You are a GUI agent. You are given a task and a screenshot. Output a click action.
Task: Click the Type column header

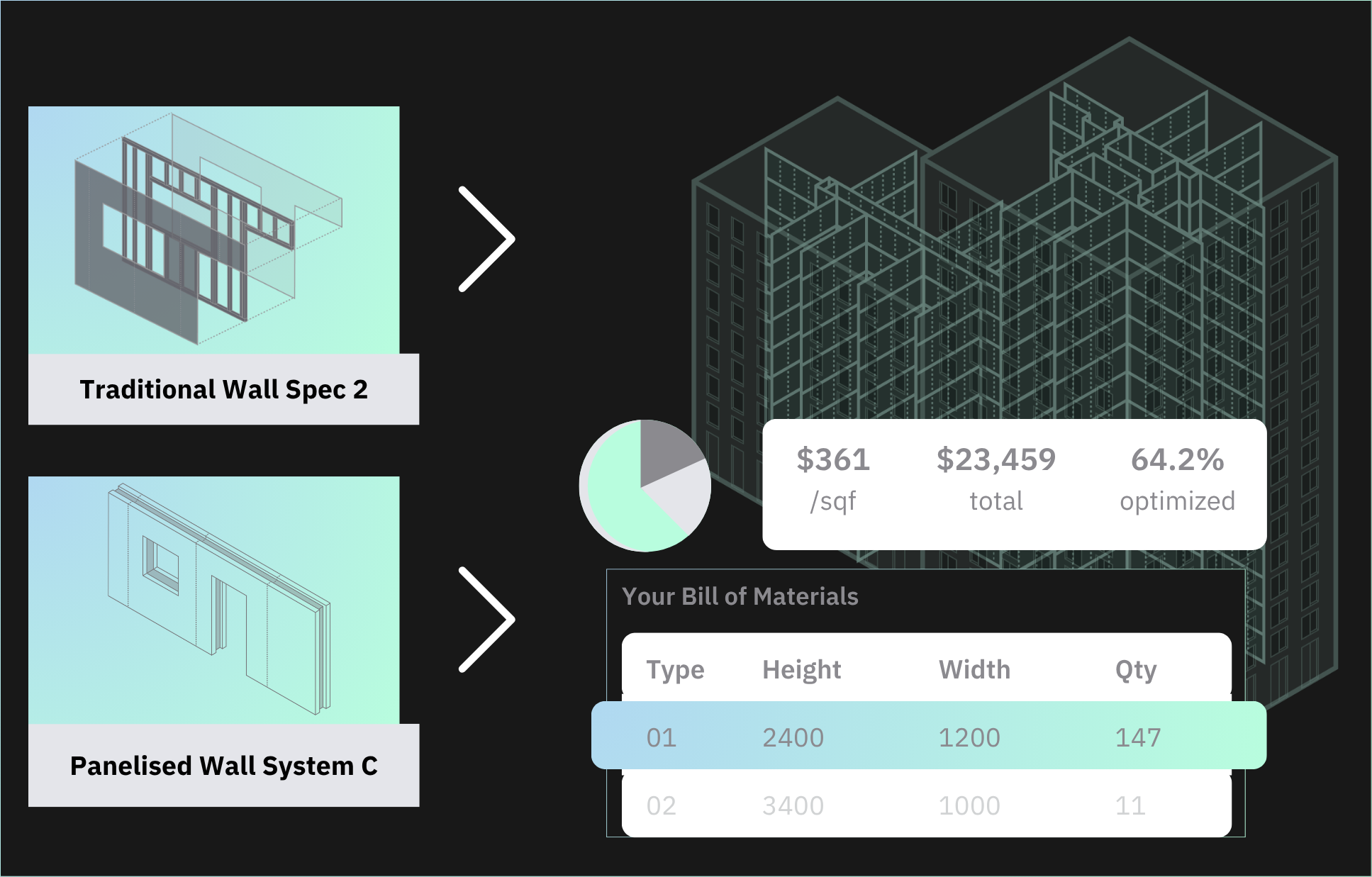[x=675, y=669]
